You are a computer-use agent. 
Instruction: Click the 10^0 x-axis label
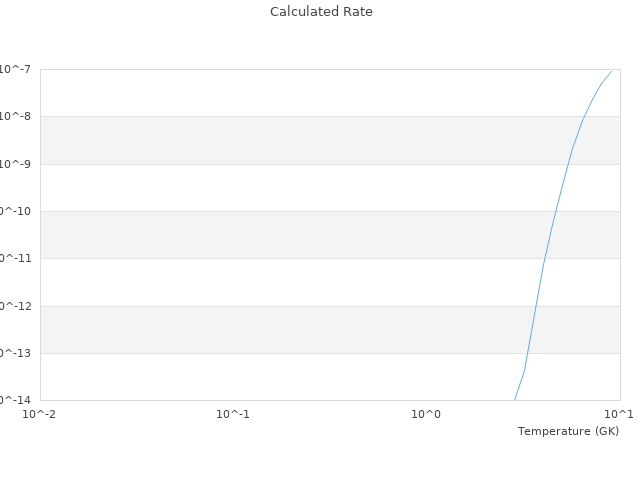tap(426, 414)
